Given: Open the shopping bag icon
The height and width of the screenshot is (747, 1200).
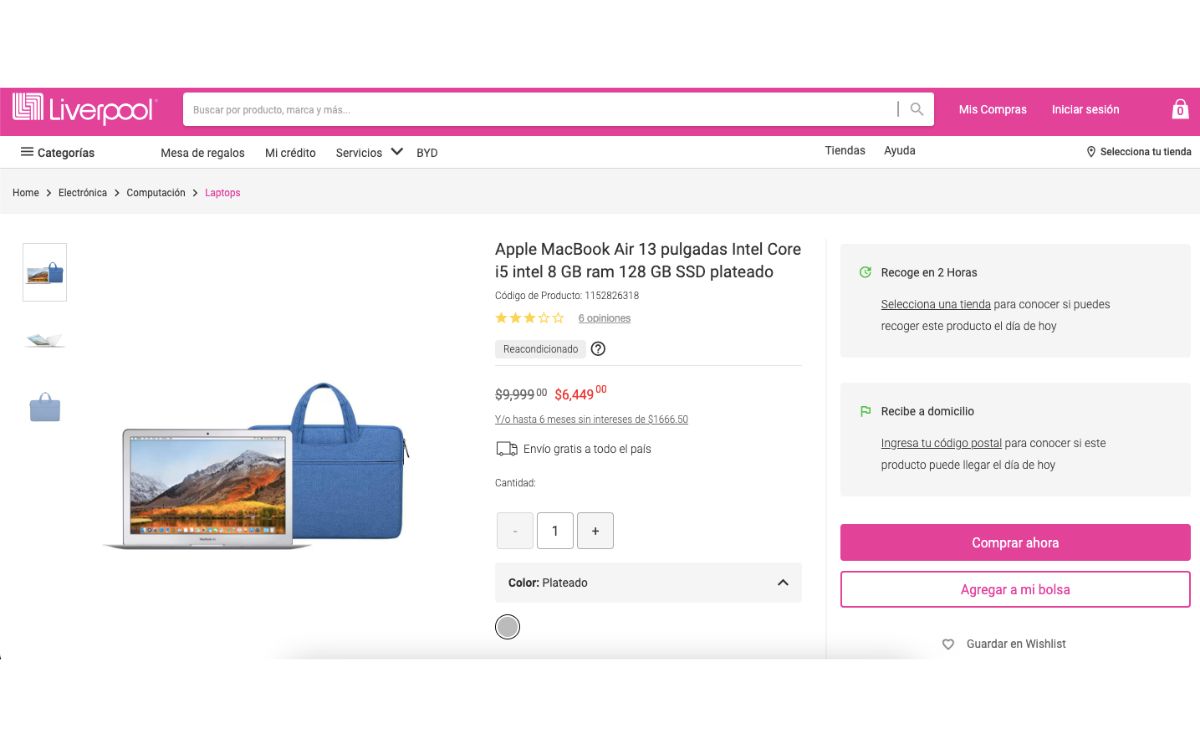Looking at the screenshot, I should (1180, 109).
